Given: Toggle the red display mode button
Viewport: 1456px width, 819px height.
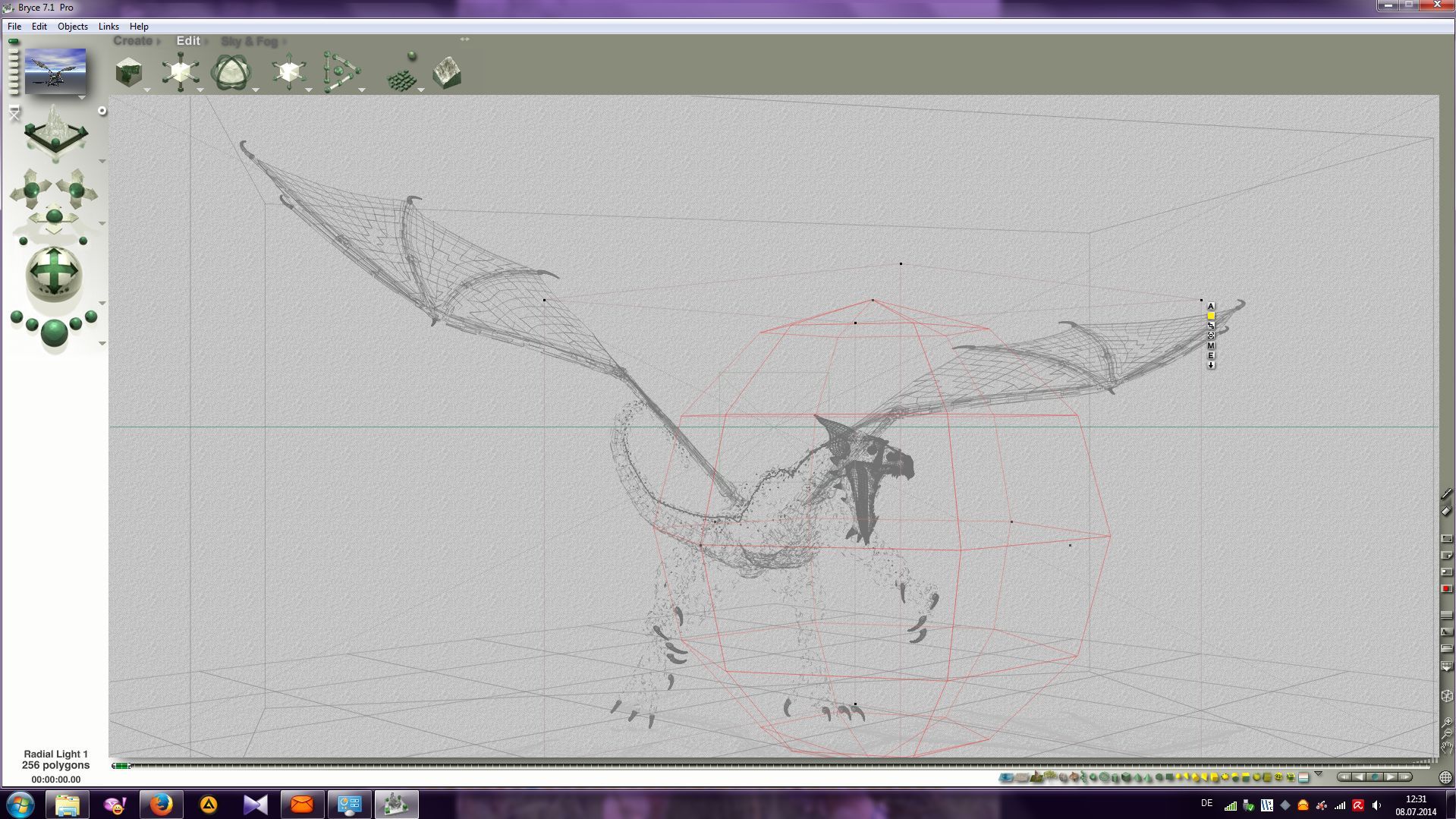Looking at the screenshot, I should point(1446,589).
